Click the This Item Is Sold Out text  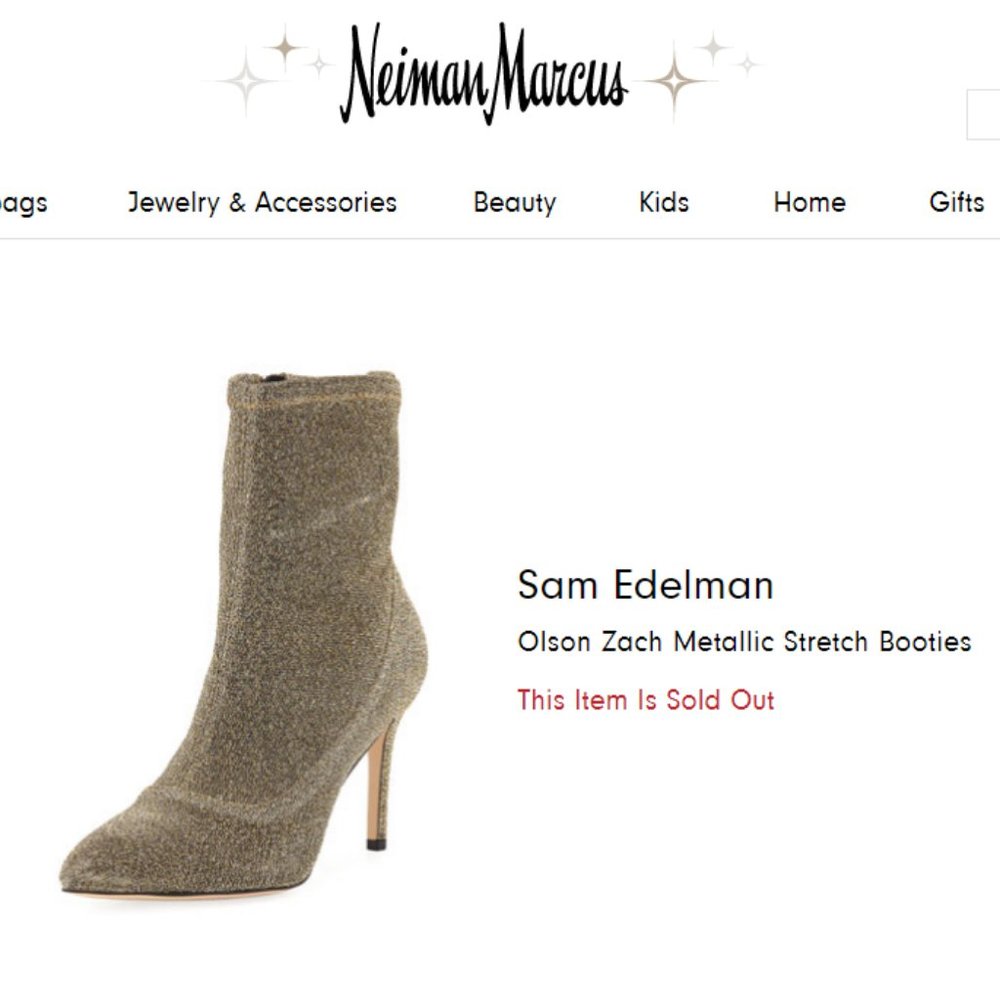[x=644, y=701]
